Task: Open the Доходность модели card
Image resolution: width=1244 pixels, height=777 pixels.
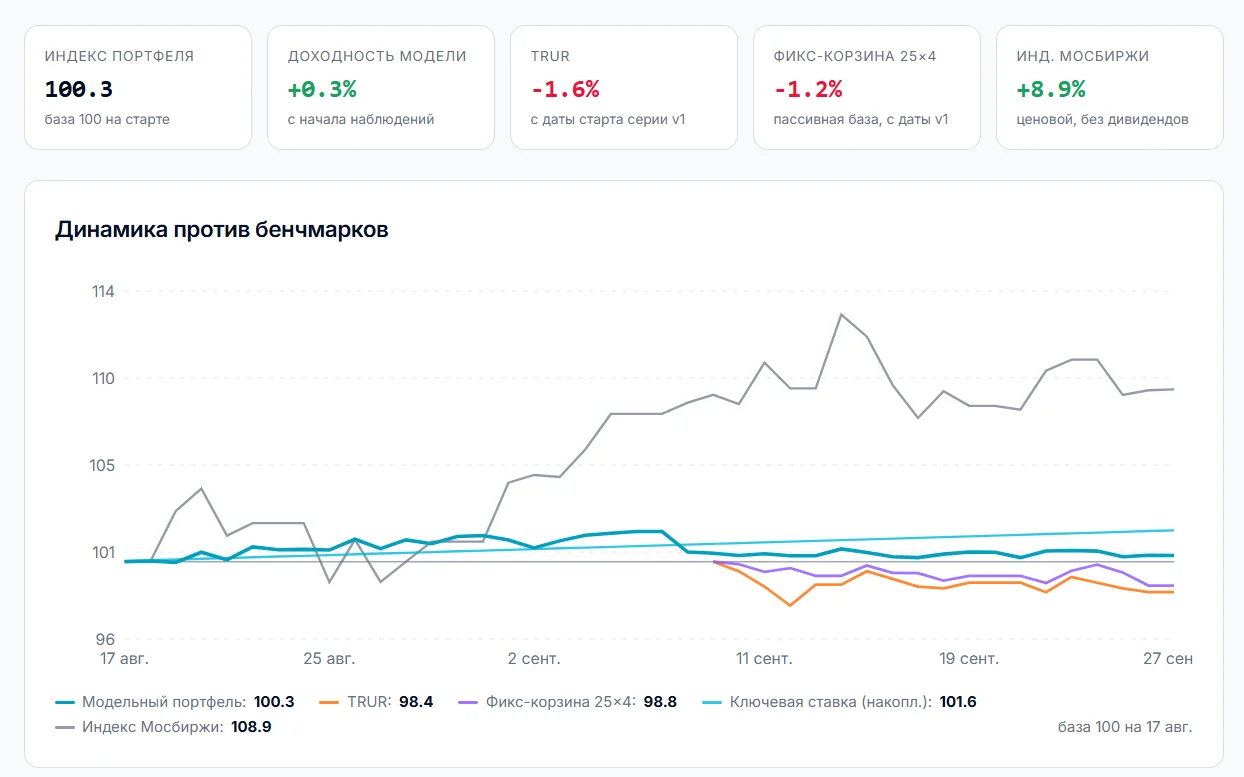Action: [381, 88]
